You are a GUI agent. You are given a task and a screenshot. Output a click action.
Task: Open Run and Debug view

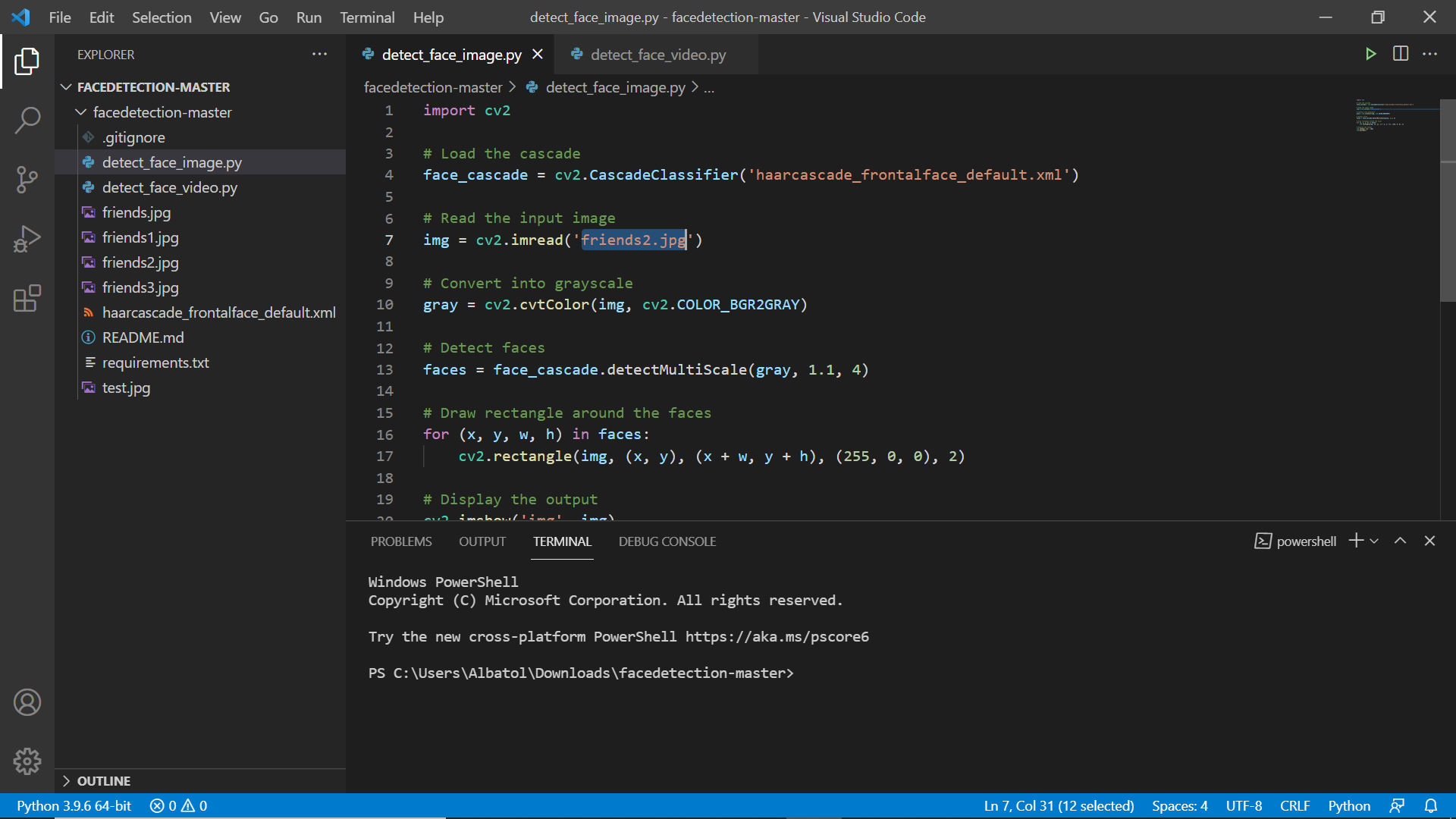pos(27,239)
